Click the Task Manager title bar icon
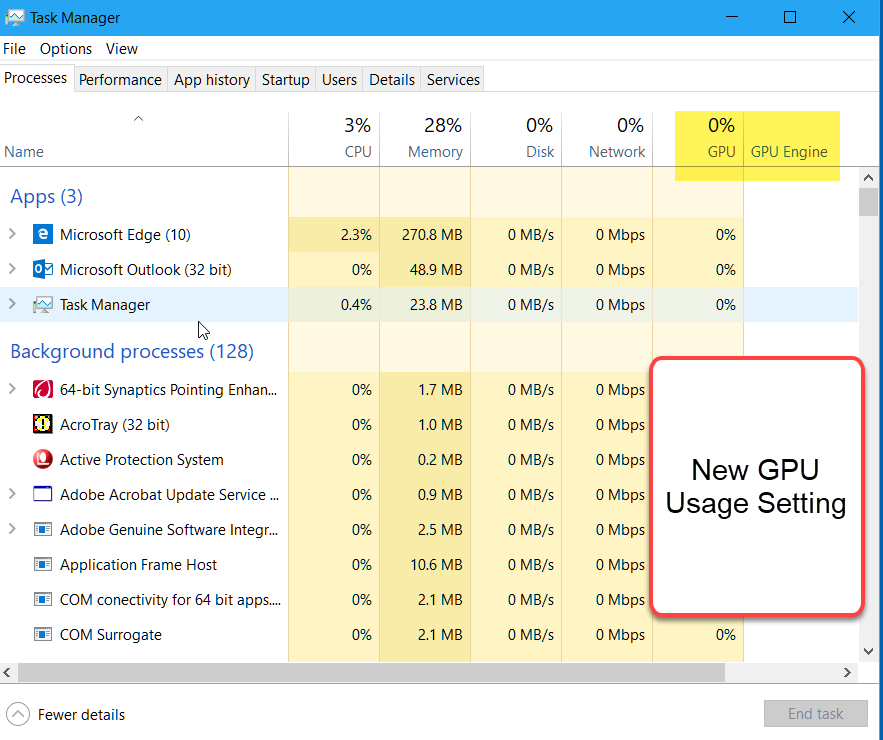 (14, 18)
